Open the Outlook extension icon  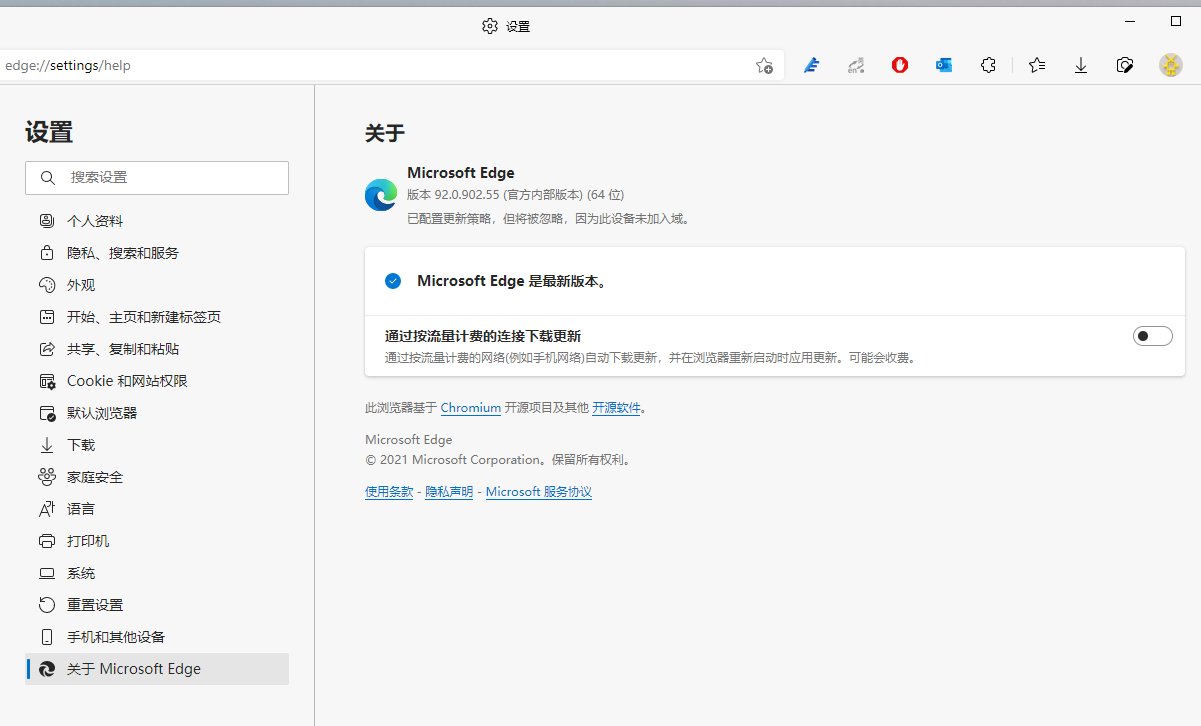pos(944,66)
